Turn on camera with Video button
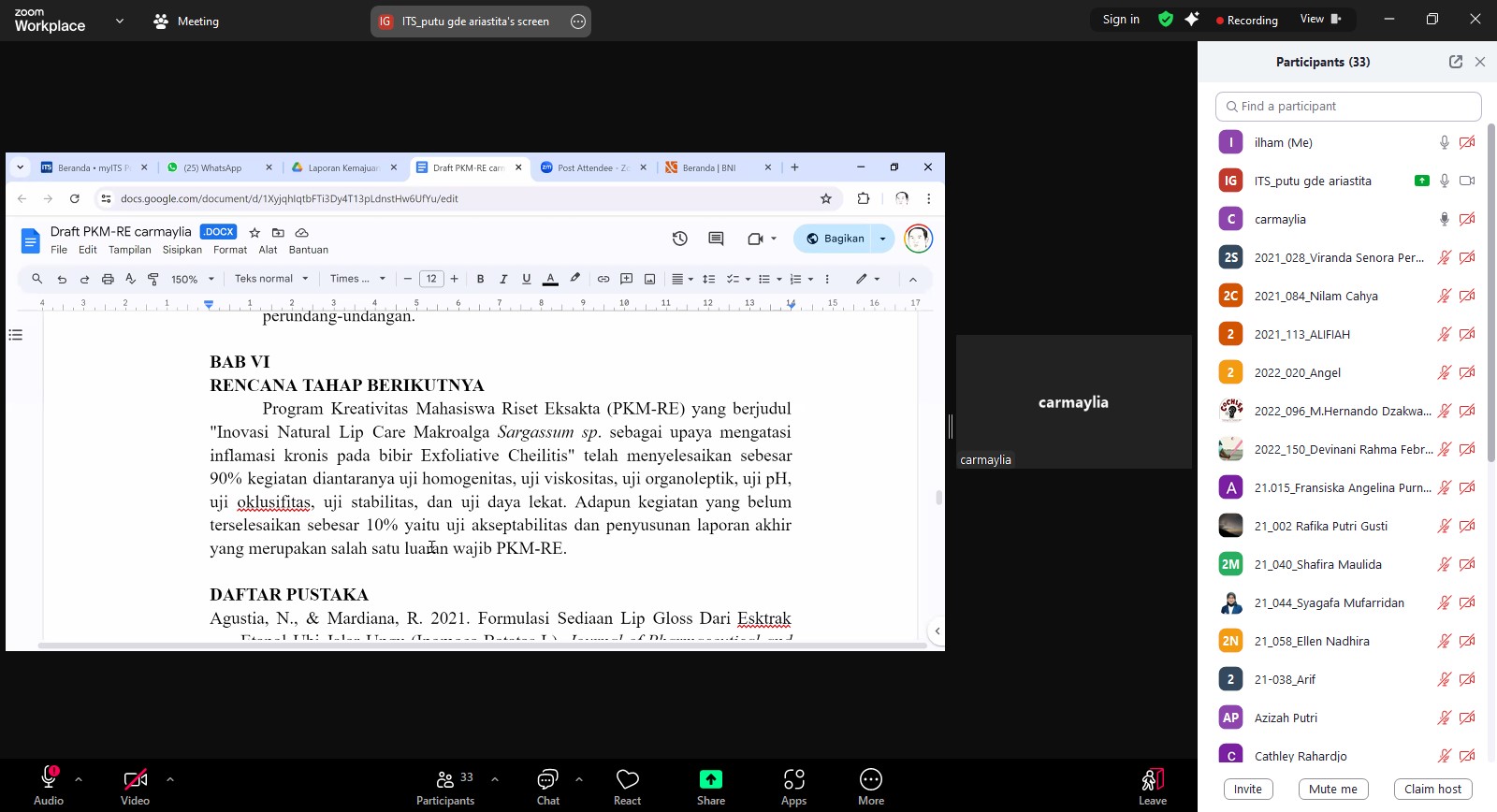The height and width of the screenshot is (812, 1497). click(x=135, y=780)
